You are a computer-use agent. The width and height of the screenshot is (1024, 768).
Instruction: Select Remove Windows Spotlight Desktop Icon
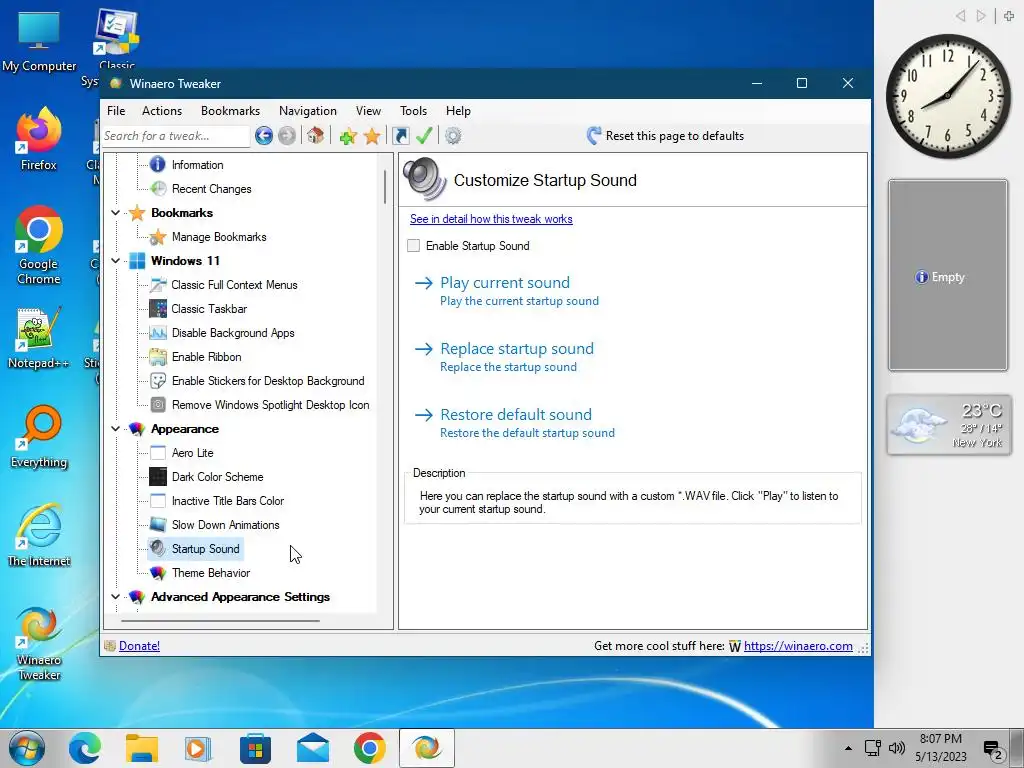pos(270,405)
